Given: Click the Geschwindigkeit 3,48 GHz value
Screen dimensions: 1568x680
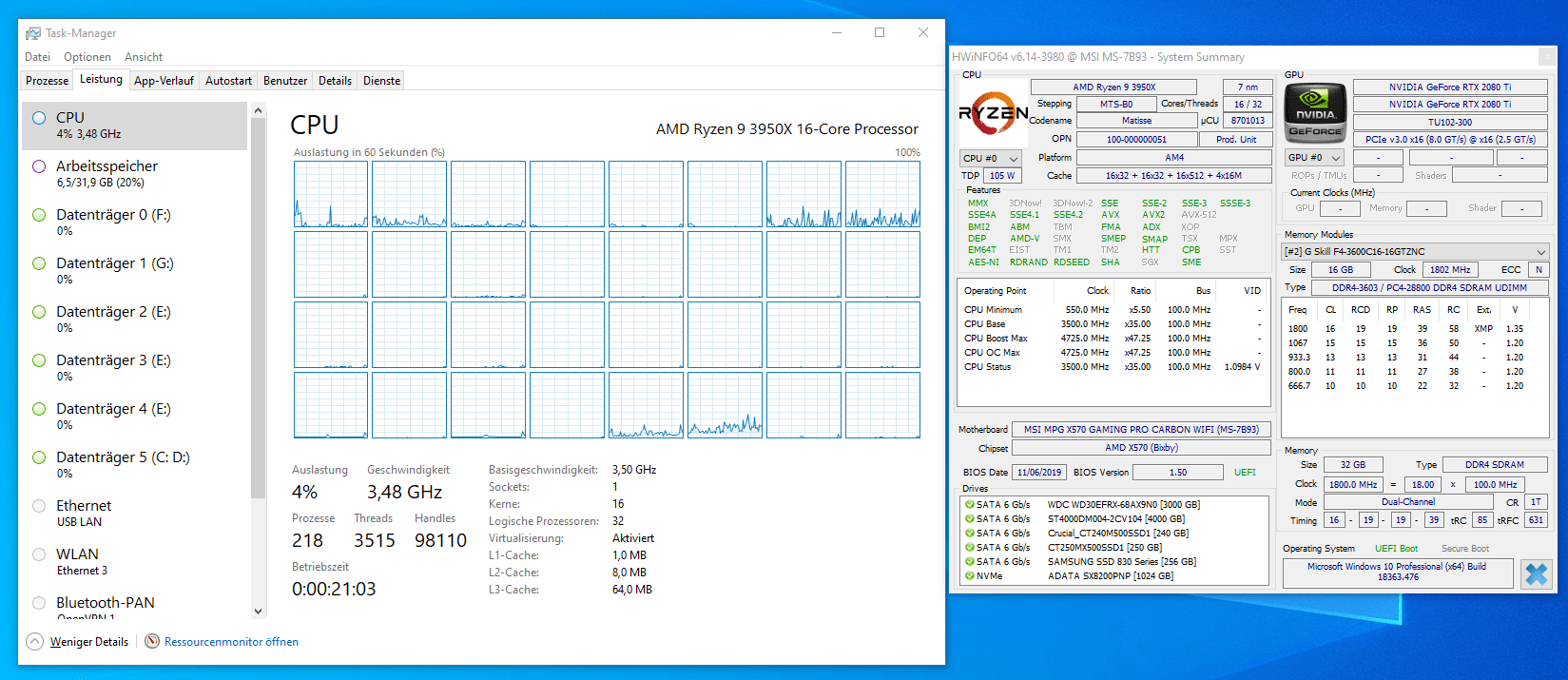Looking at the screenshot, I should 405,492.
